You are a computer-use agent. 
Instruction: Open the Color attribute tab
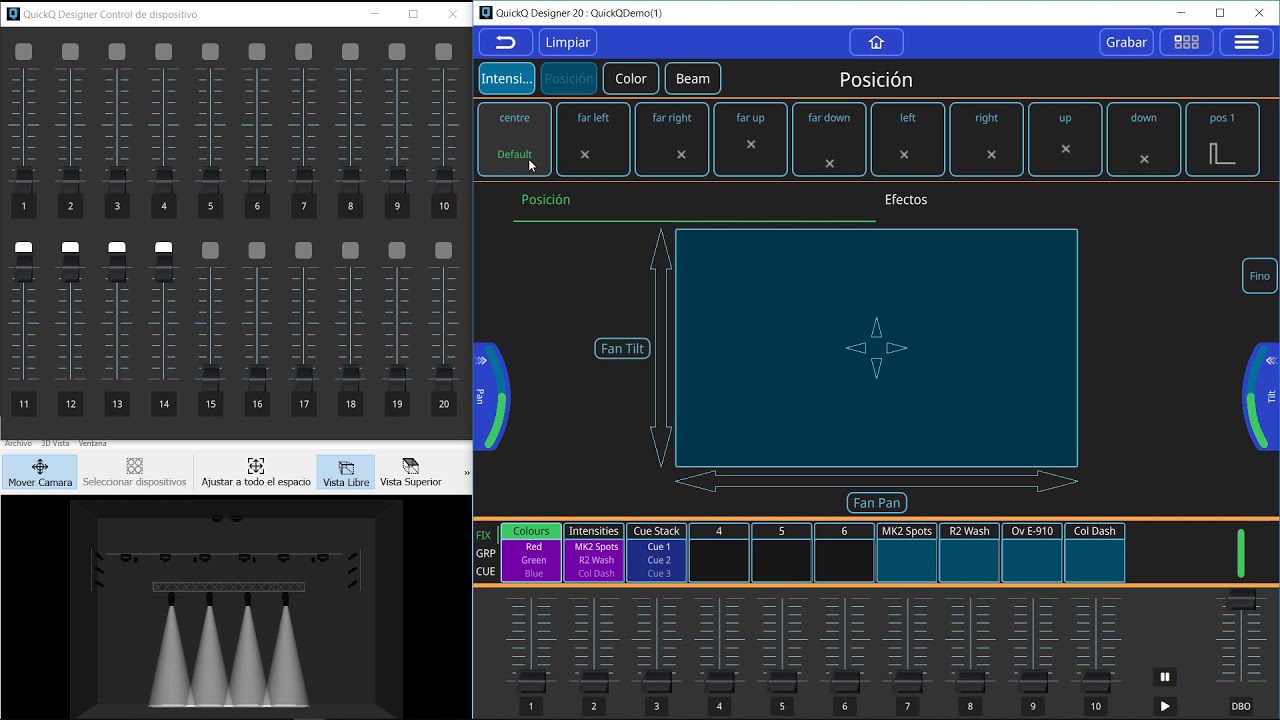tap(630, 79)
